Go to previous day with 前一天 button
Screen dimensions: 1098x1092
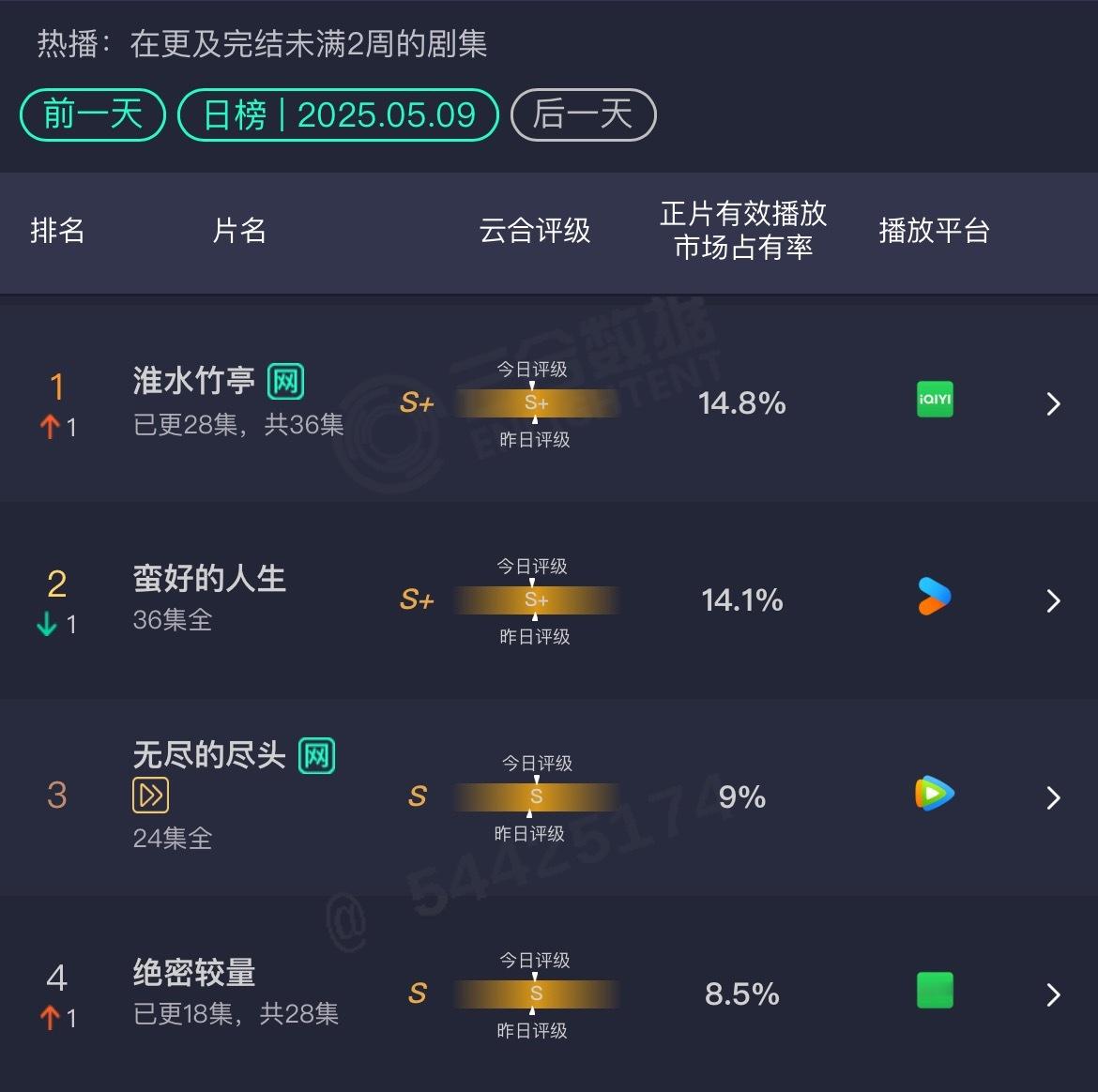click(93, 114)
